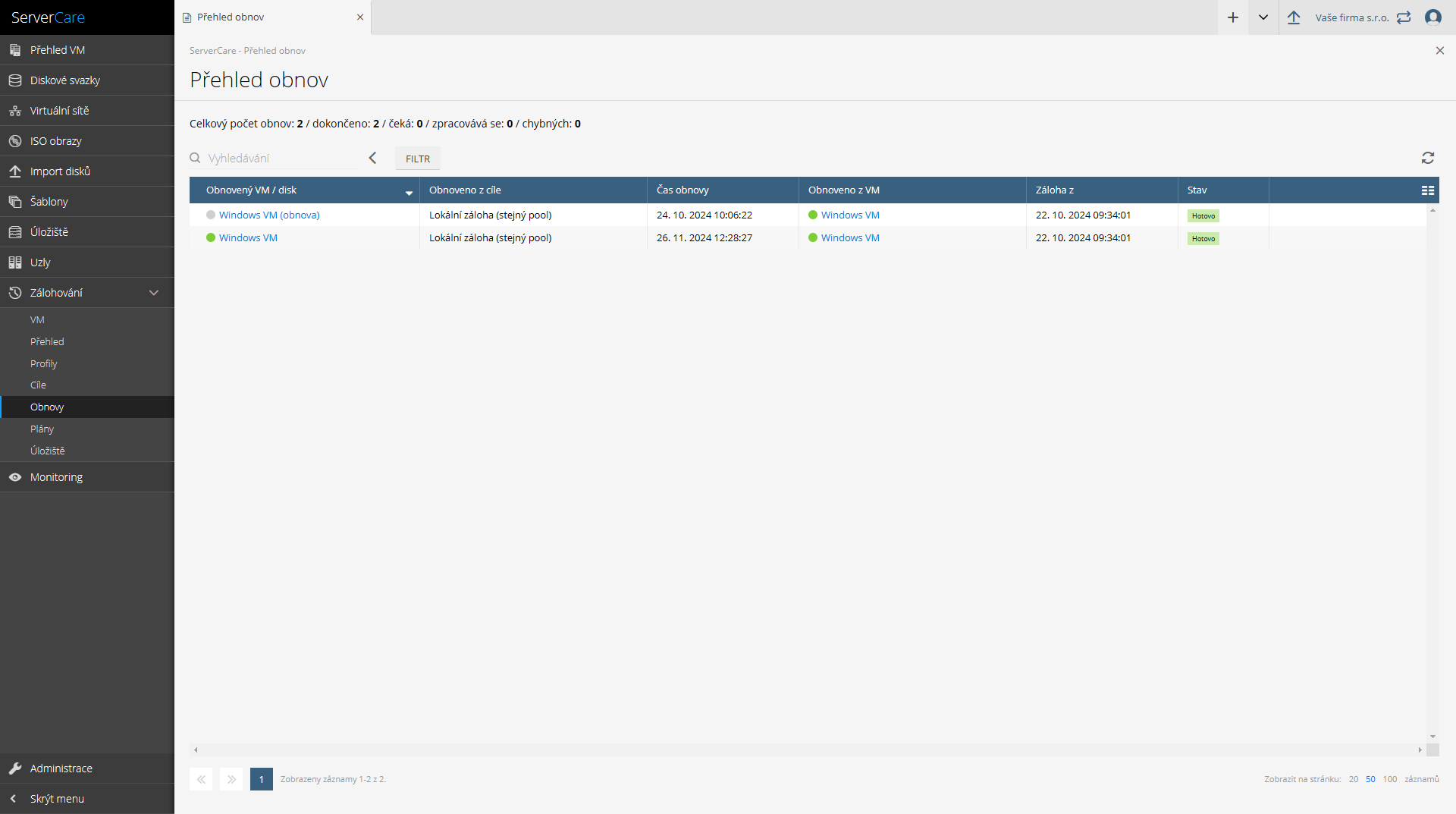Screen dimensions: 1456x814
Task: Click the Administrace wrench icon
Action: (x=15, y=768)
